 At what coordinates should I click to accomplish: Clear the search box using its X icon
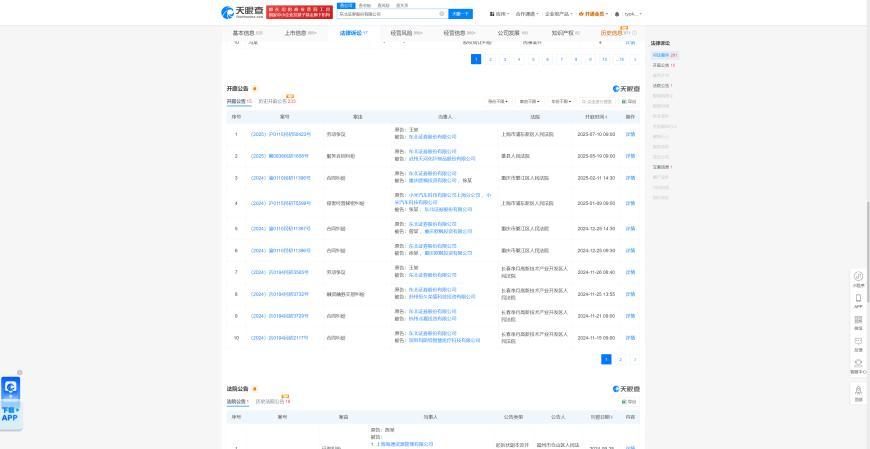[442, 13]
